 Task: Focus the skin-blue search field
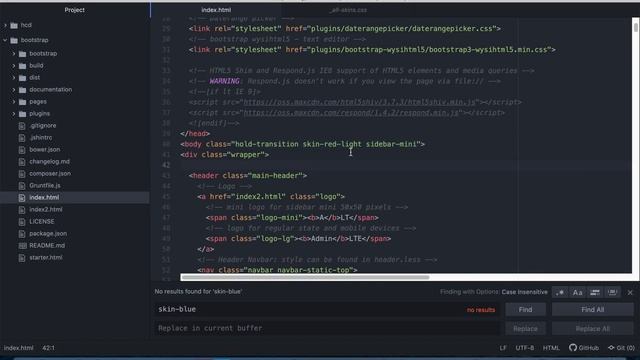[x=327, y=309]
